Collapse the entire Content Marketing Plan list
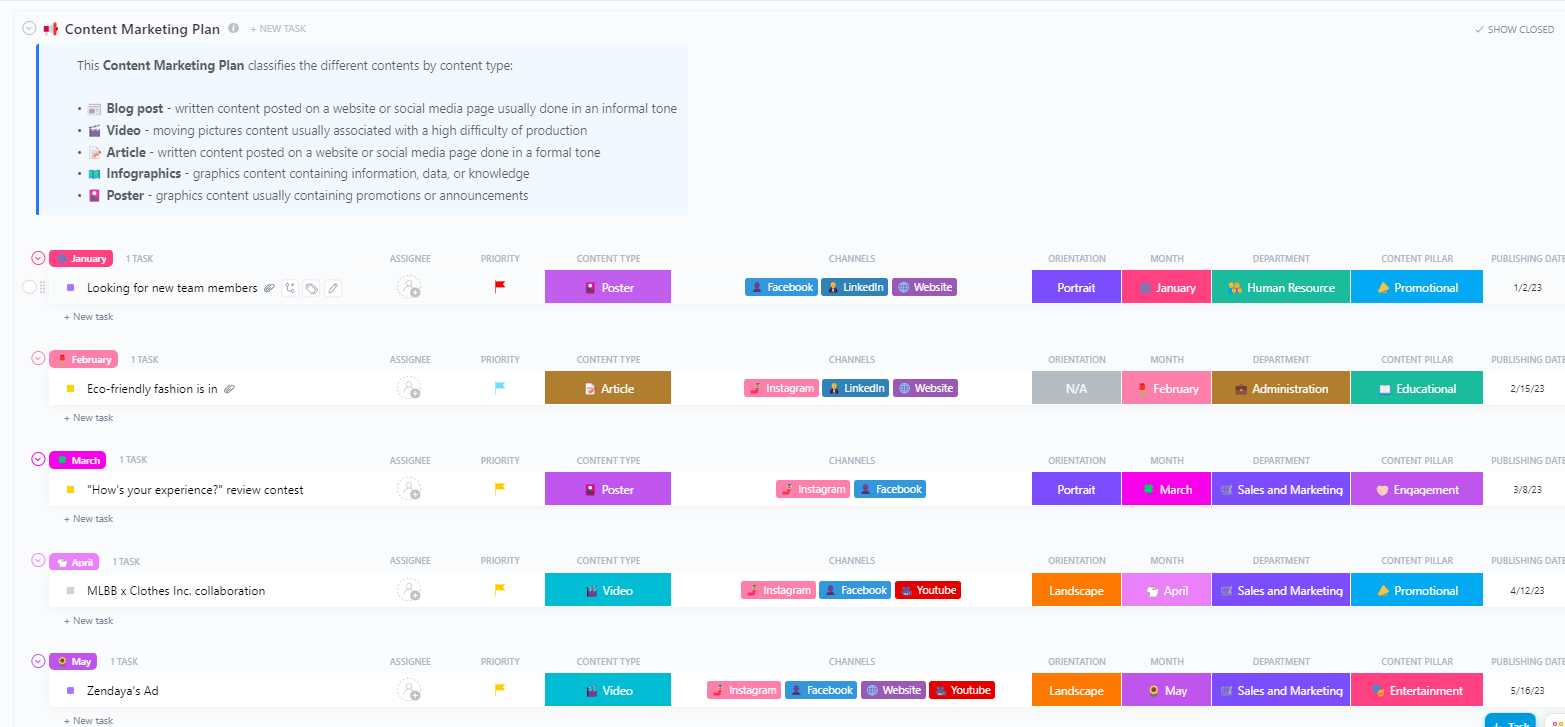The width and height of the screenshot is (1565, 727). pos(28,29)
